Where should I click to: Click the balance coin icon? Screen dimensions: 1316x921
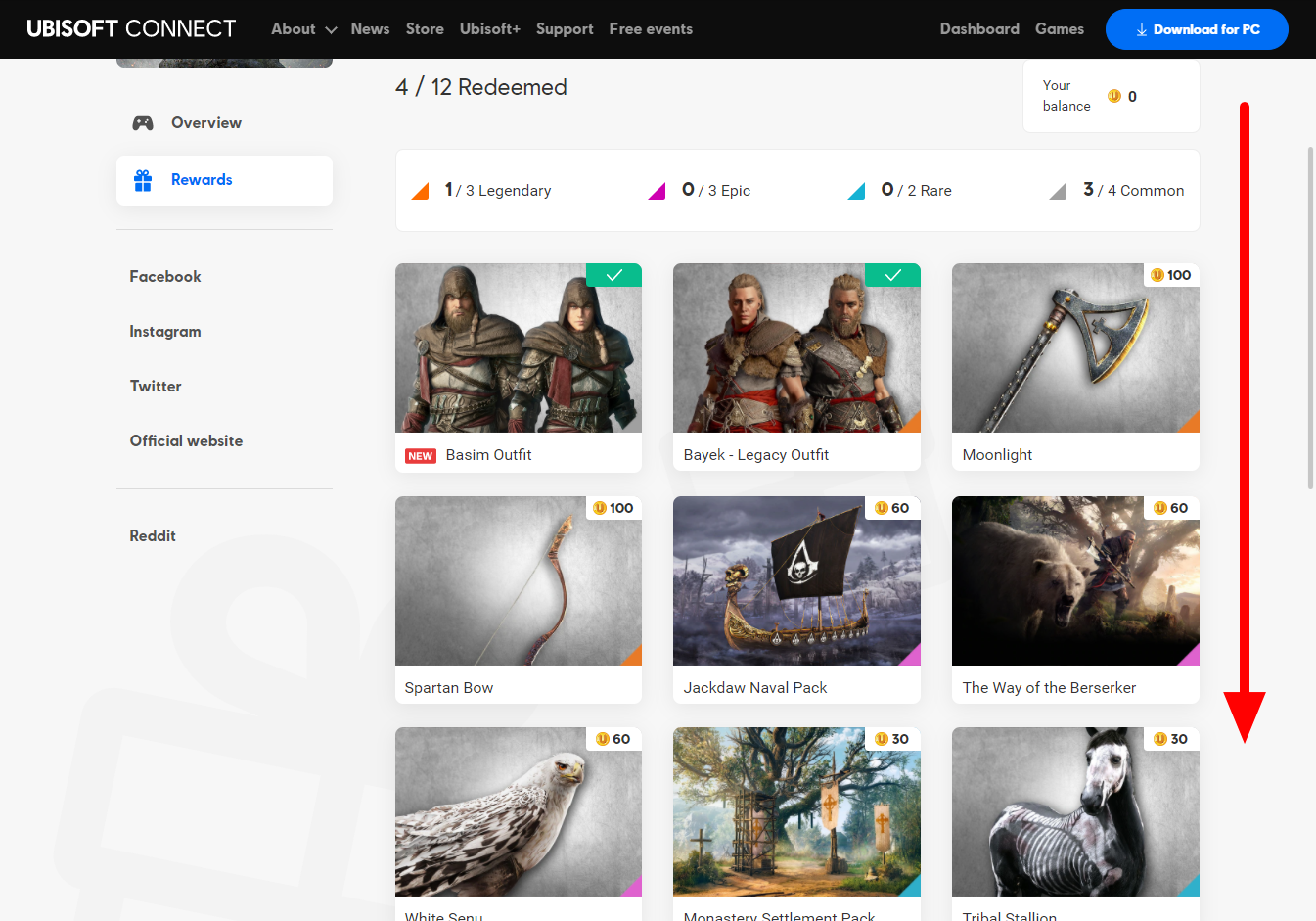tap(1113, 96)
